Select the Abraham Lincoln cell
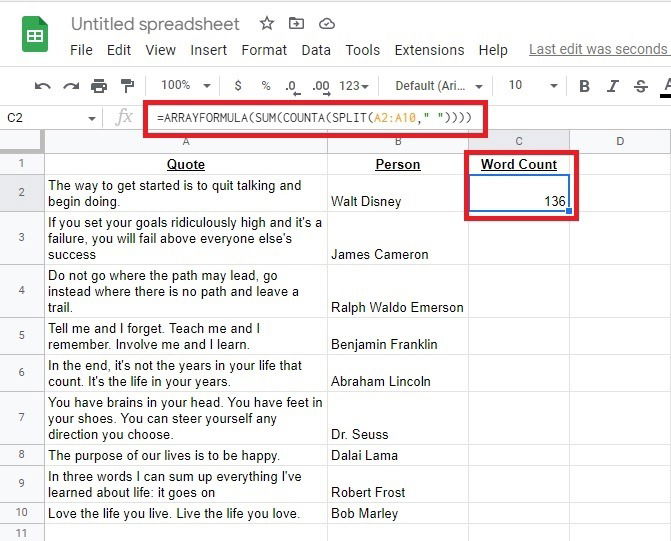The height and width of the screenshot is (541, 671). (398, 373)
